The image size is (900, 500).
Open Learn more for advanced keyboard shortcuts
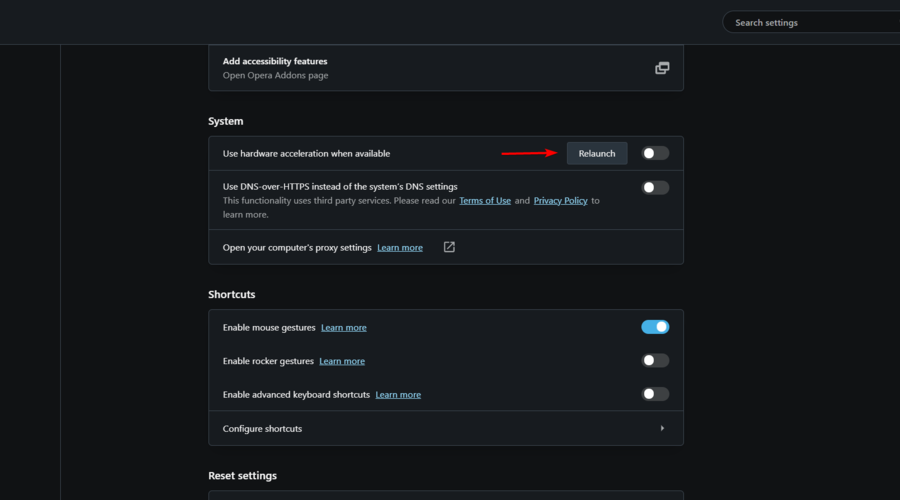coord(398,394)
